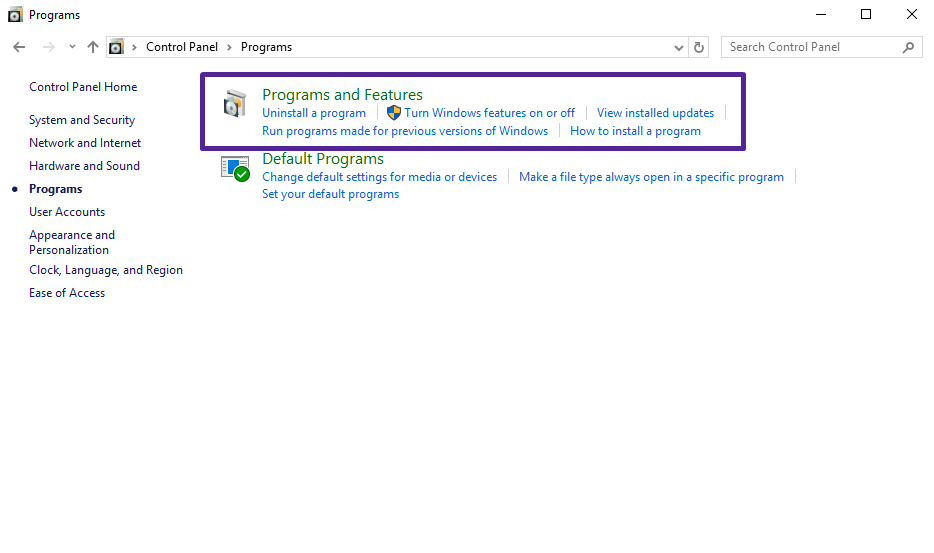Viewport: 934px width, 553px height.
Task: Open User Accounts
Action: (67, 212)
